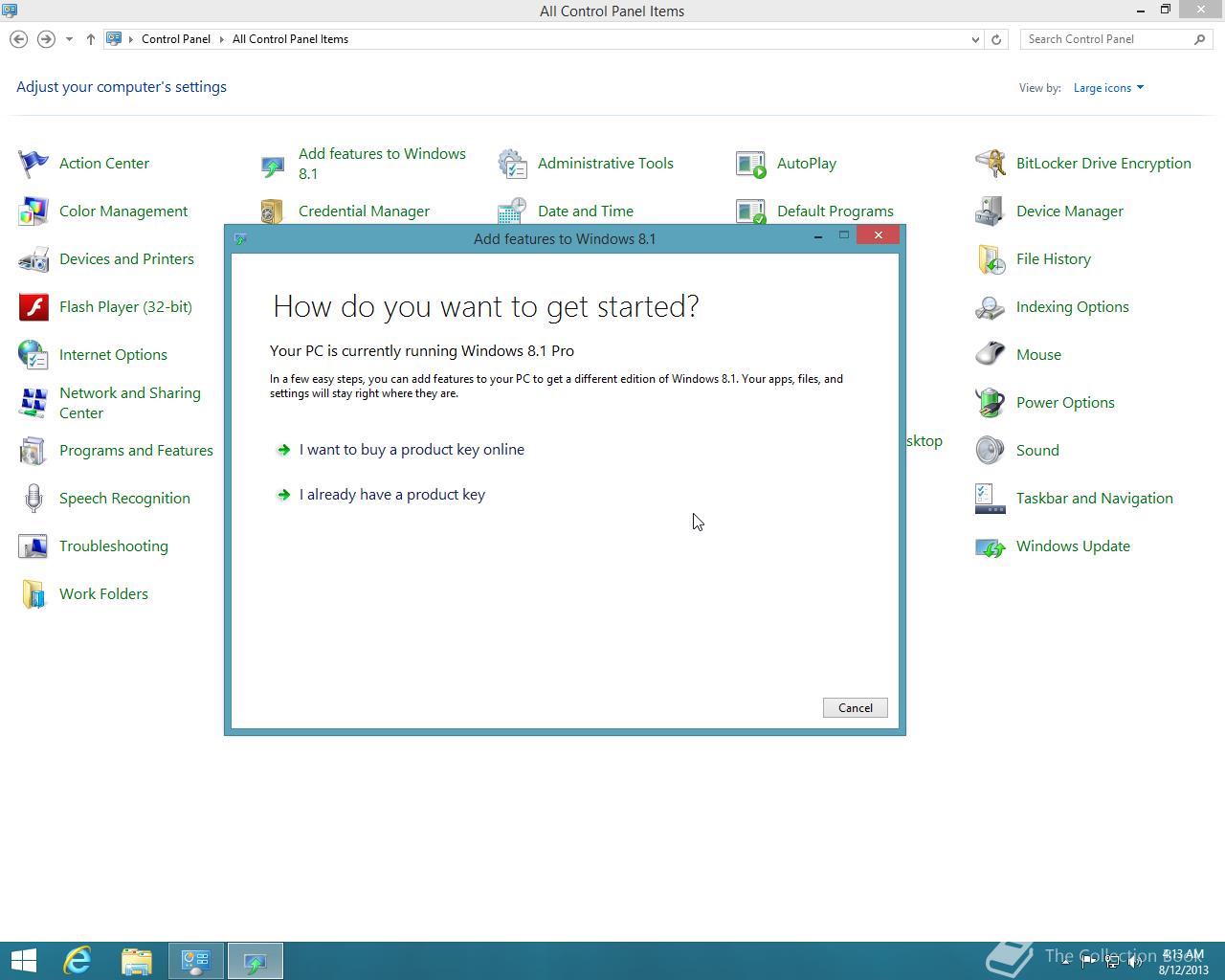Click All Control Panel Items breadcrumb

(290, 39)
